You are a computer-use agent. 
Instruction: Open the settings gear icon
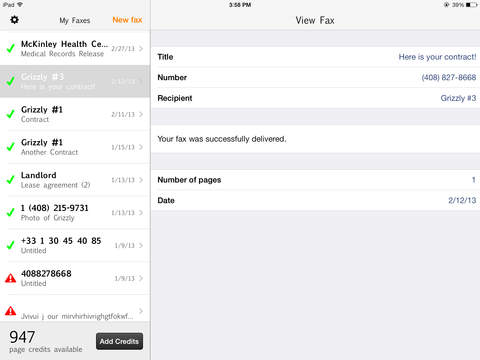pyautogui.click(x=14, y=20)
